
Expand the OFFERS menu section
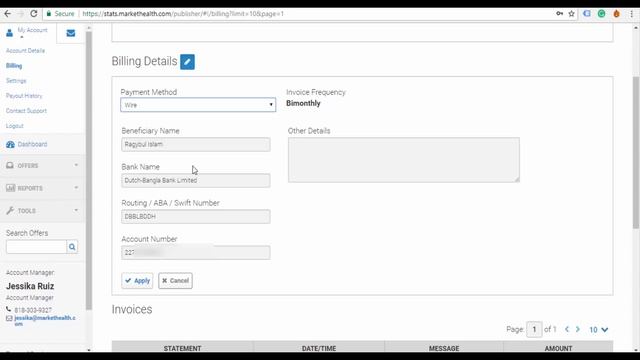[42, 165]
